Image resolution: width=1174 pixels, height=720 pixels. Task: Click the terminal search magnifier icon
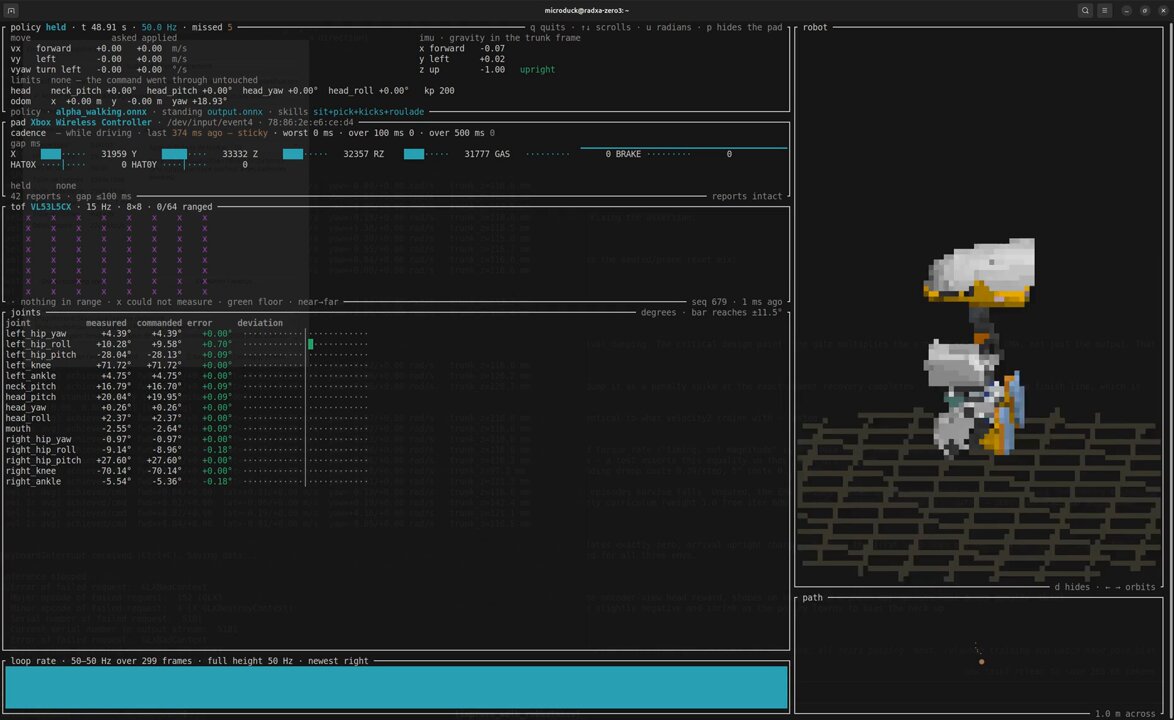click(x=1085, y=10)
